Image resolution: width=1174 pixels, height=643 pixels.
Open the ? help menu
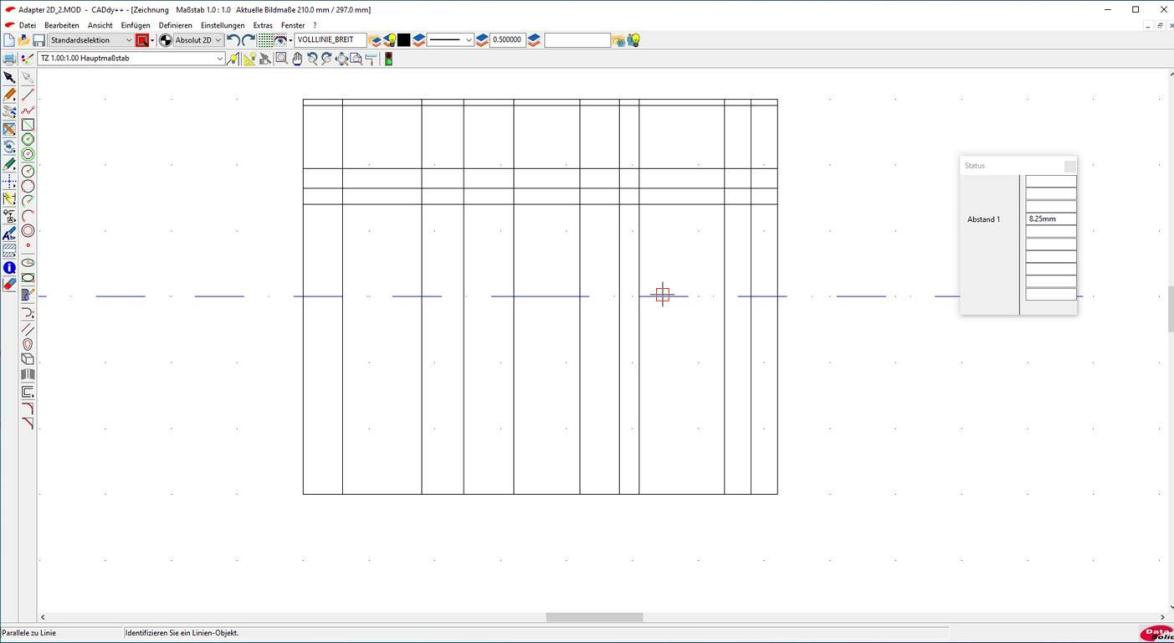click(314, 25)
